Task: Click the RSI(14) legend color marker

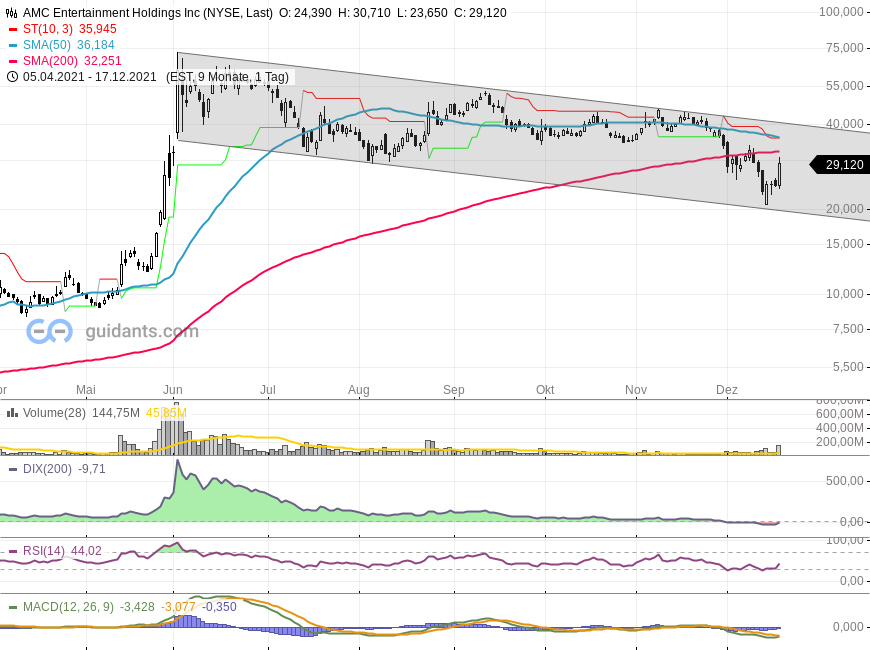Action: (x=13, y=552)
